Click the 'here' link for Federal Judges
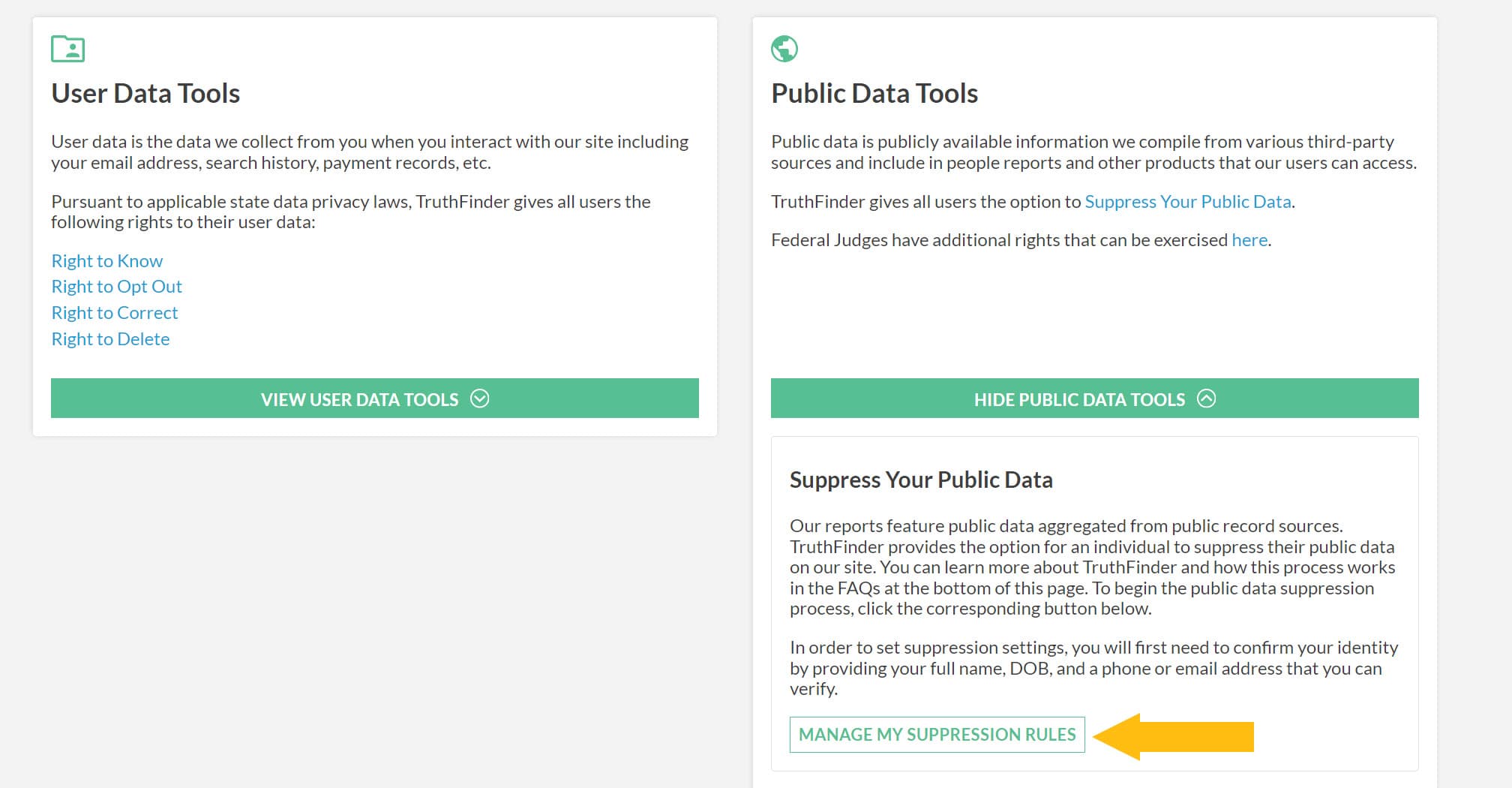The image size is (1512, 788). coord(1249,240)
